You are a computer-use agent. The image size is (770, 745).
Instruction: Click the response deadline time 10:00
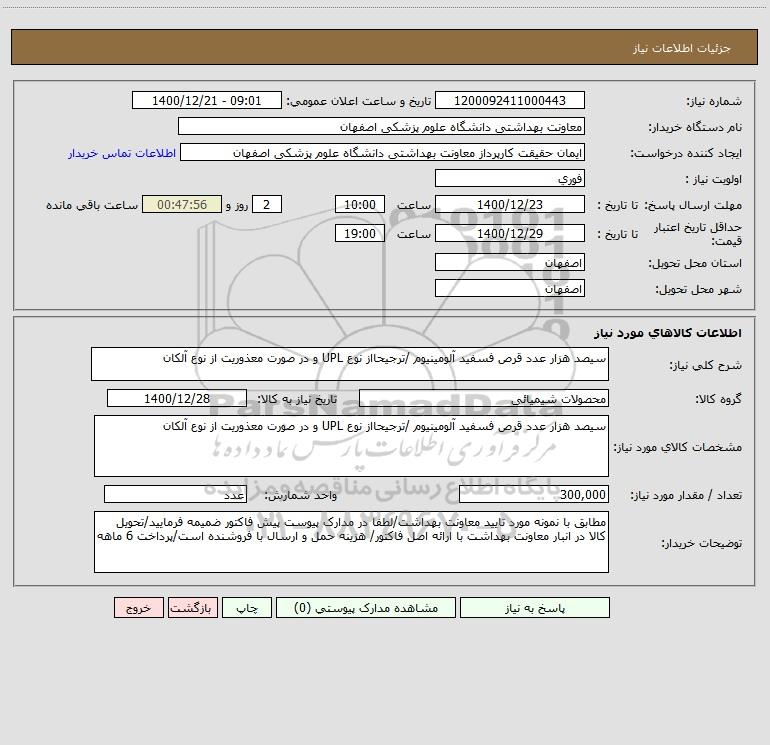pyautogui.click(x=359, y=204)
